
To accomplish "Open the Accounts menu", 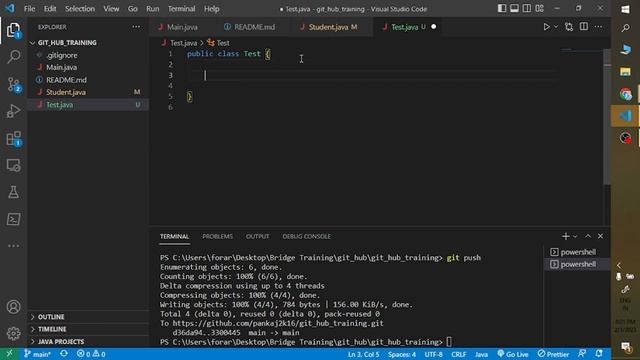I will (13, 307).
